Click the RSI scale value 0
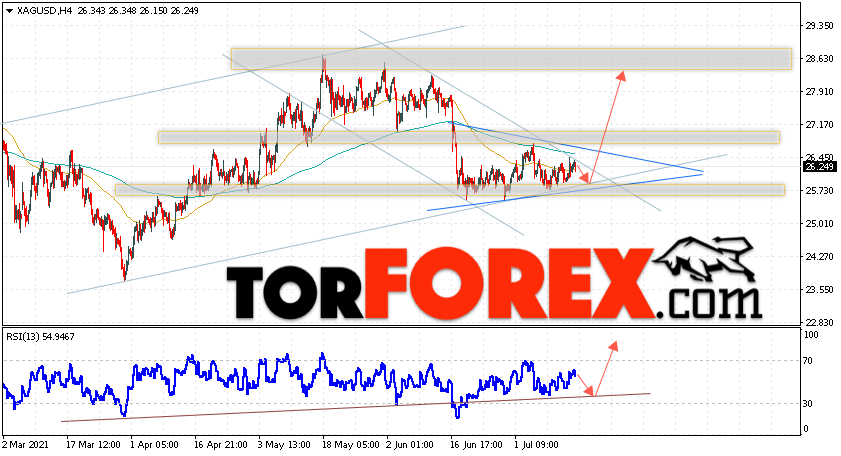 pyautogui.click(x=807, y=429)
